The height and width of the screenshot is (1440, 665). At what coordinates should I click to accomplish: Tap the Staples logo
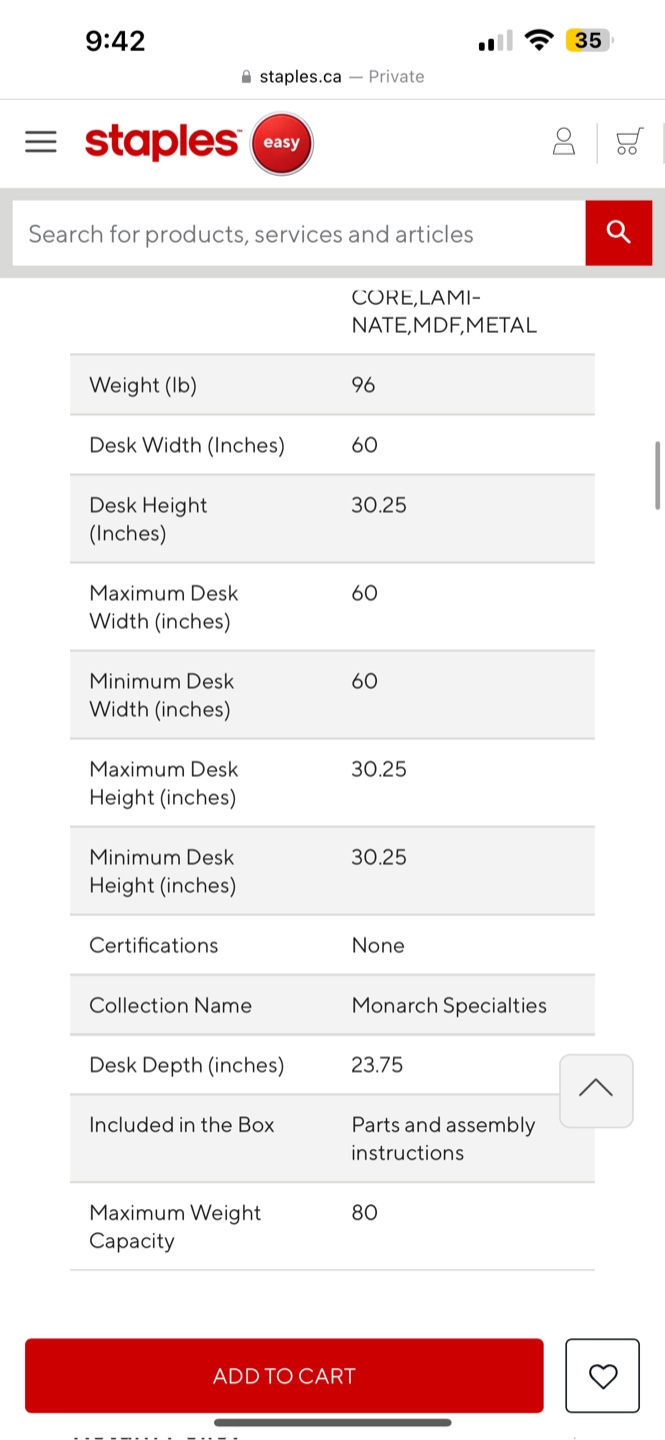tap(162, 142)
